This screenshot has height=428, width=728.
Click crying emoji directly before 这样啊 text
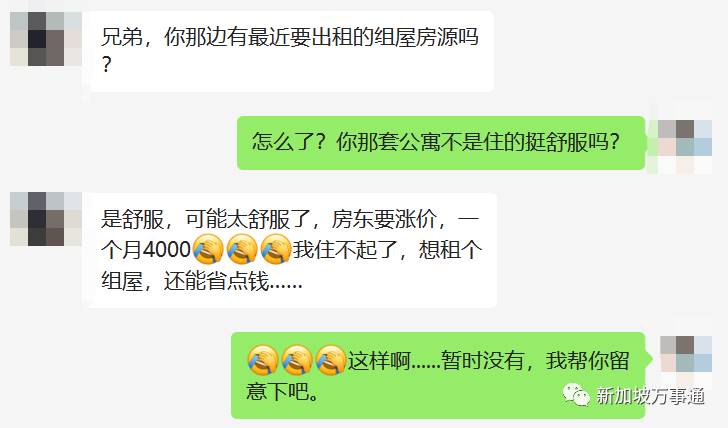(331, 360)
